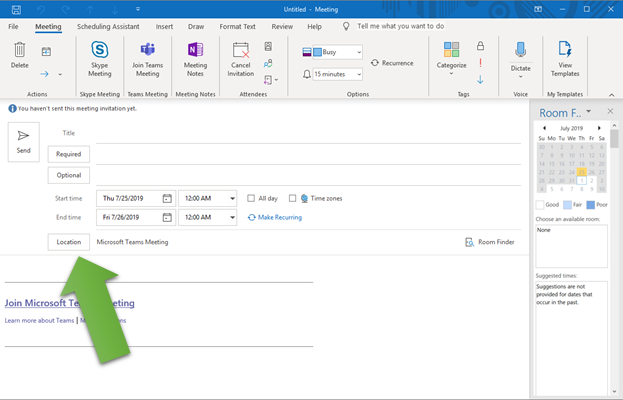Click the Check Names icon in Attendees
The height and width of the screenshot is (400, 623).
coord(268,64)
